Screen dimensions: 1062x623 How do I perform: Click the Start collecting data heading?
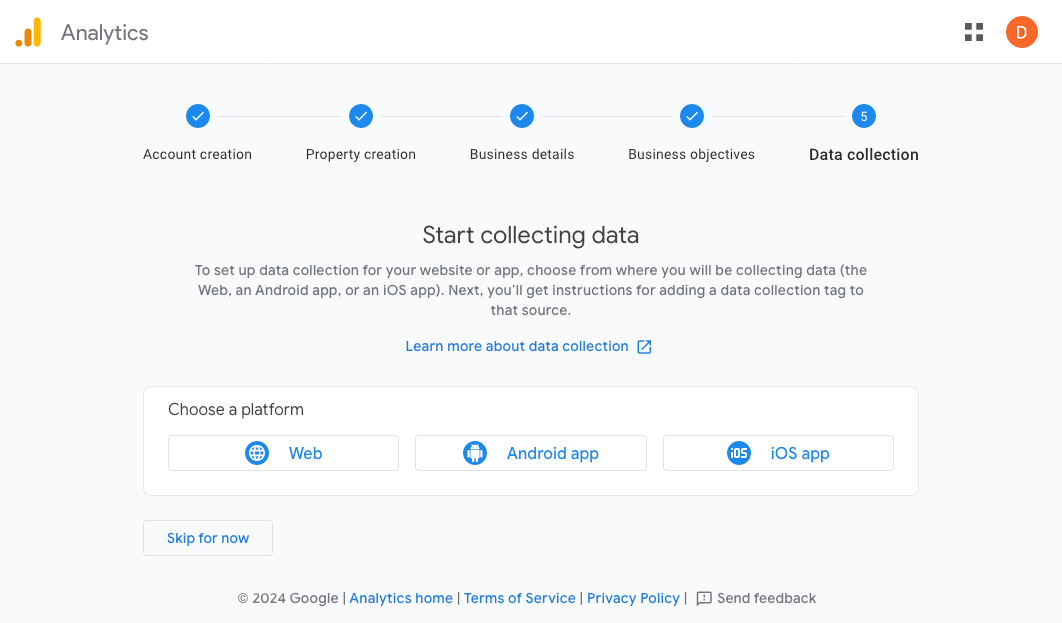click(x=531, y=235)
